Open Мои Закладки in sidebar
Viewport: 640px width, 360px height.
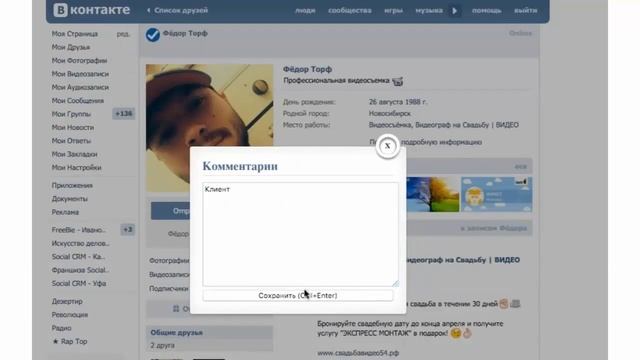(74, 154)
